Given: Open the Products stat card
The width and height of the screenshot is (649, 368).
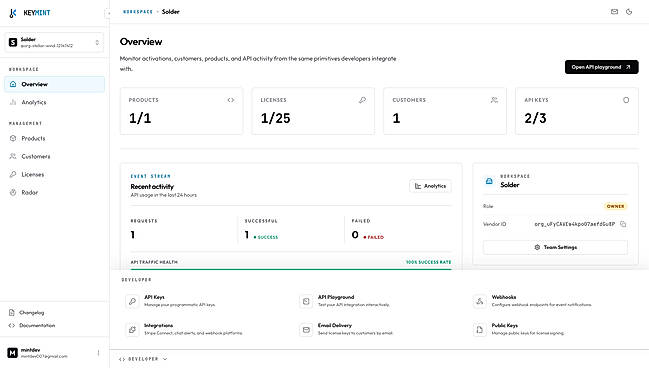Looking at the screenshot, I should (181, 111).
